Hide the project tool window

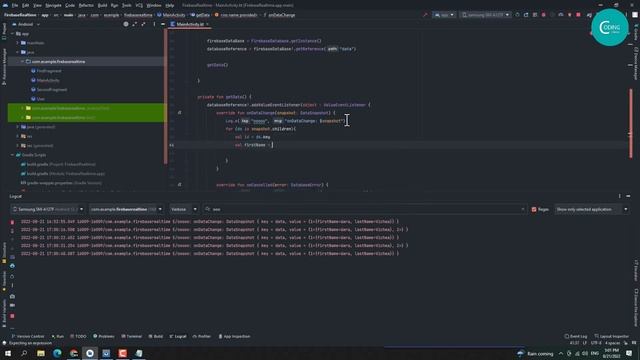click(162, 24)
